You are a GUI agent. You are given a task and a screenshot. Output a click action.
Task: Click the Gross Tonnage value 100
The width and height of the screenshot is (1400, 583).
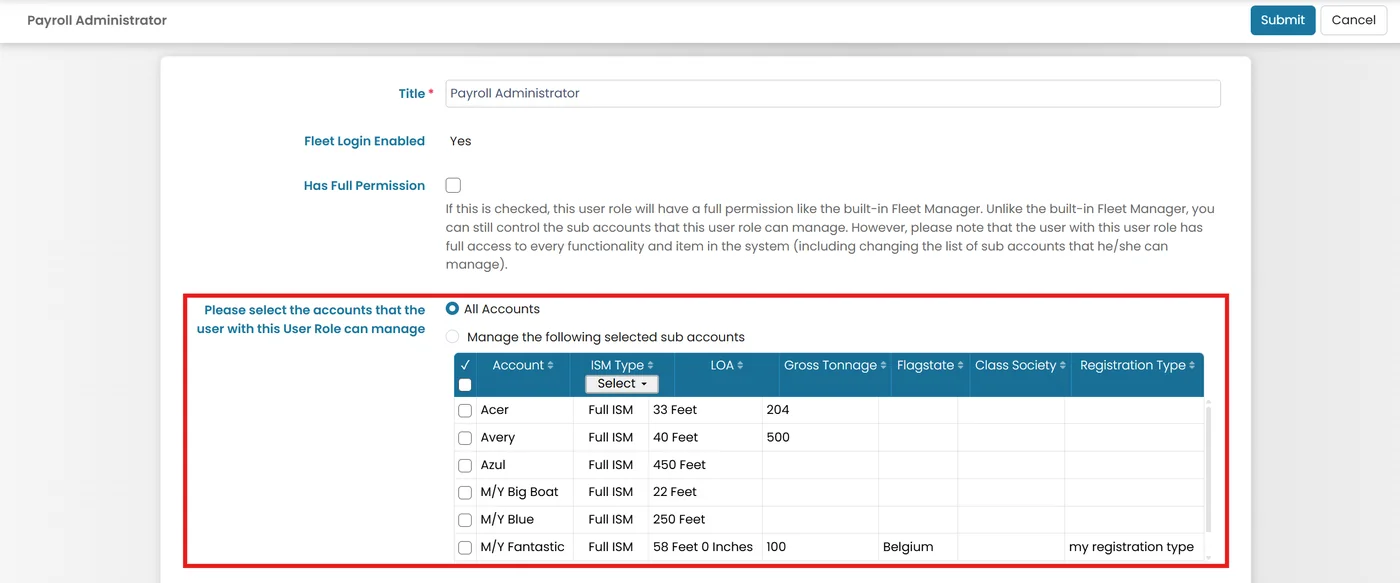[x=777, y=547]
